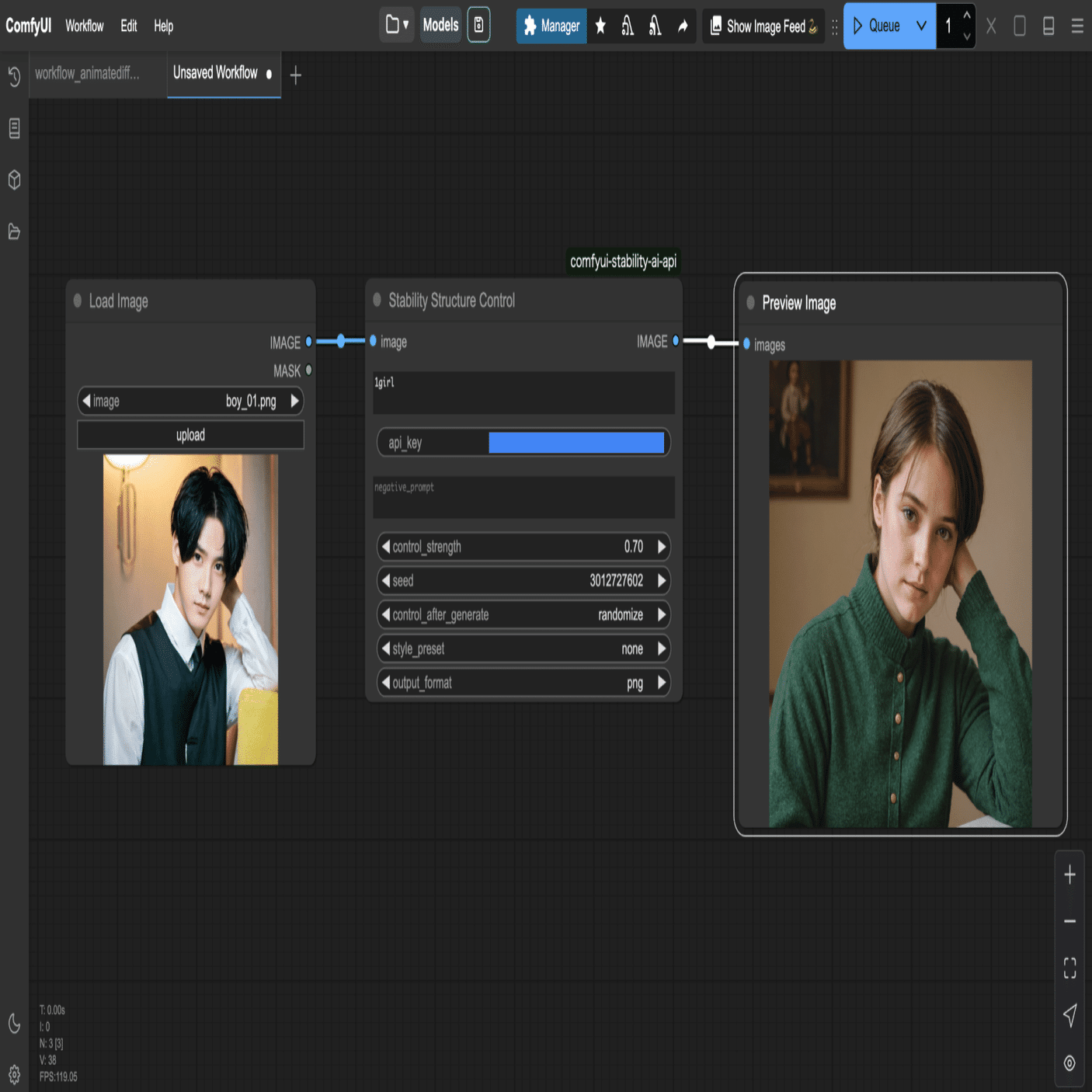Image resolution: width=1092 pixels, height=1092 pixels.
Task: Zoom out with the minus canvas button
Action: (x=1069, y=921)
